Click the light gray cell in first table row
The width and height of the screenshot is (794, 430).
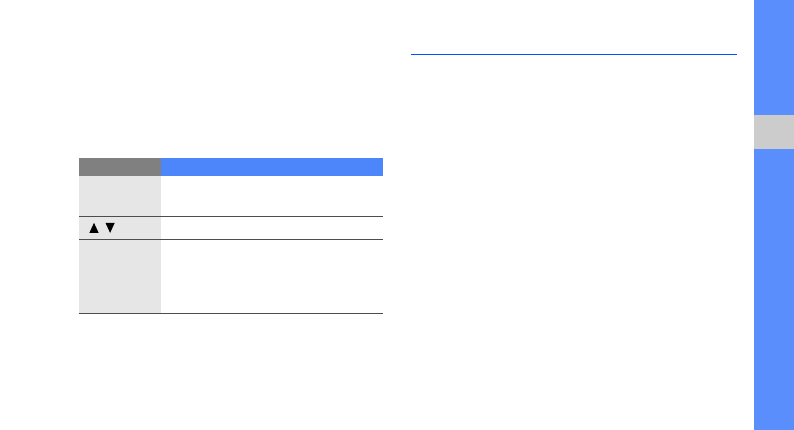tap(120, 196)
